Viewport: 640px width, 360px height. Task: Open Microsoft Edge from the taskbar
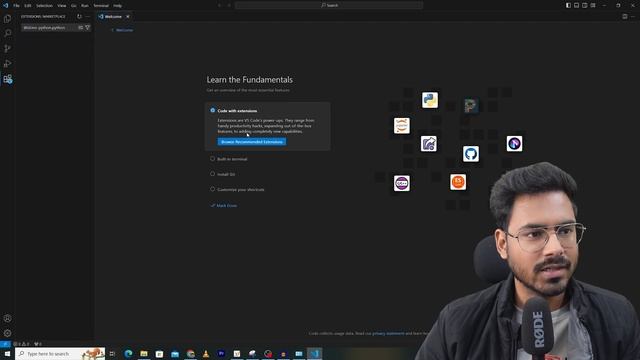click(129, 353)
